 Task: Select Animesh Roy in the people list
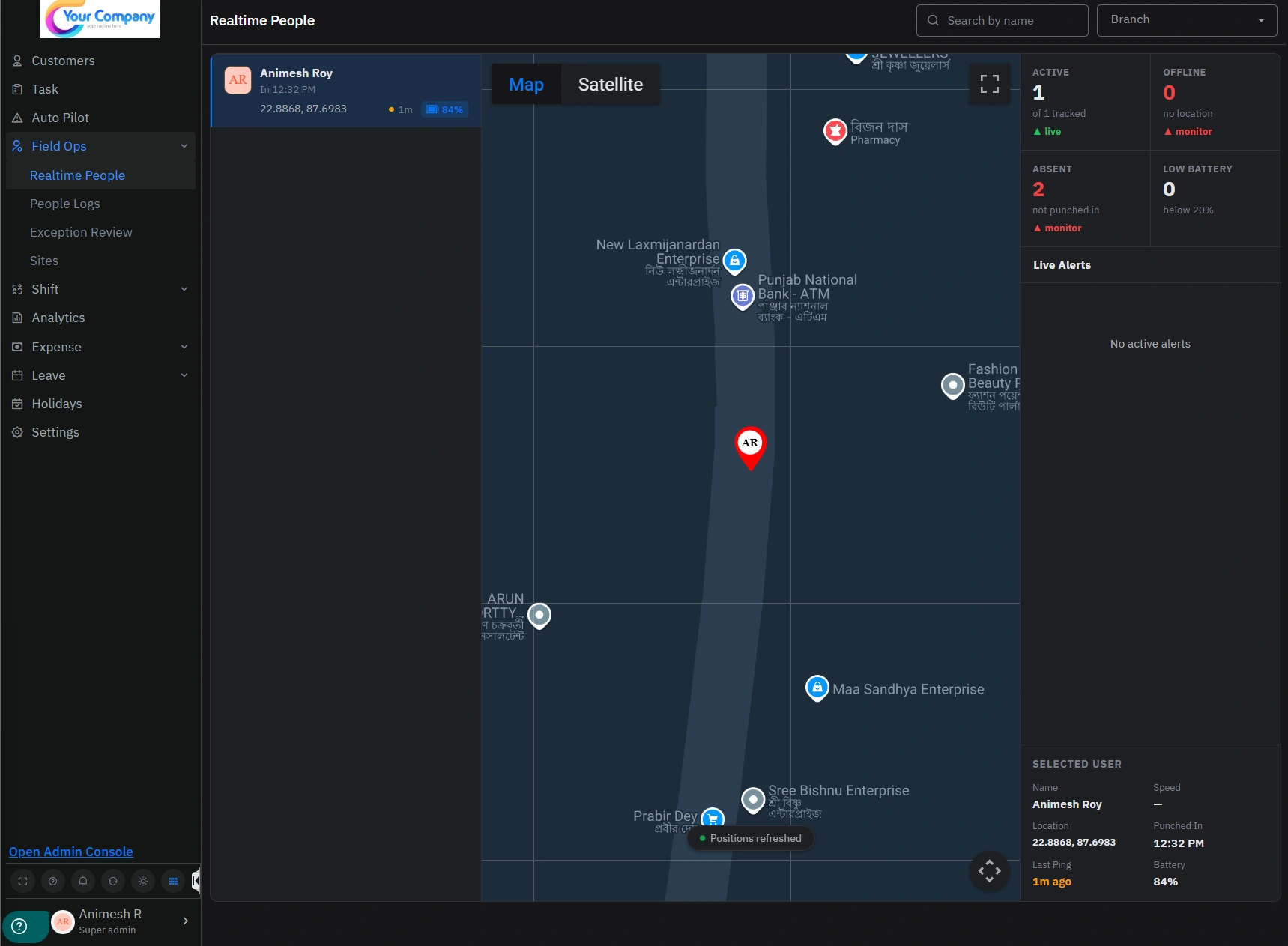tap(346, 91)
